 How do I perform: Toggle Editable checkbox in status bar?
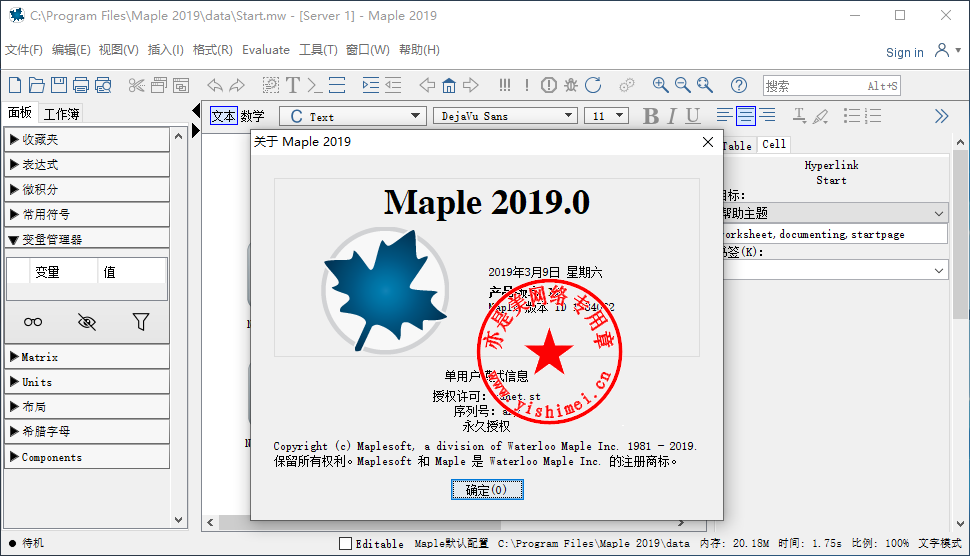tap(346, 544)
